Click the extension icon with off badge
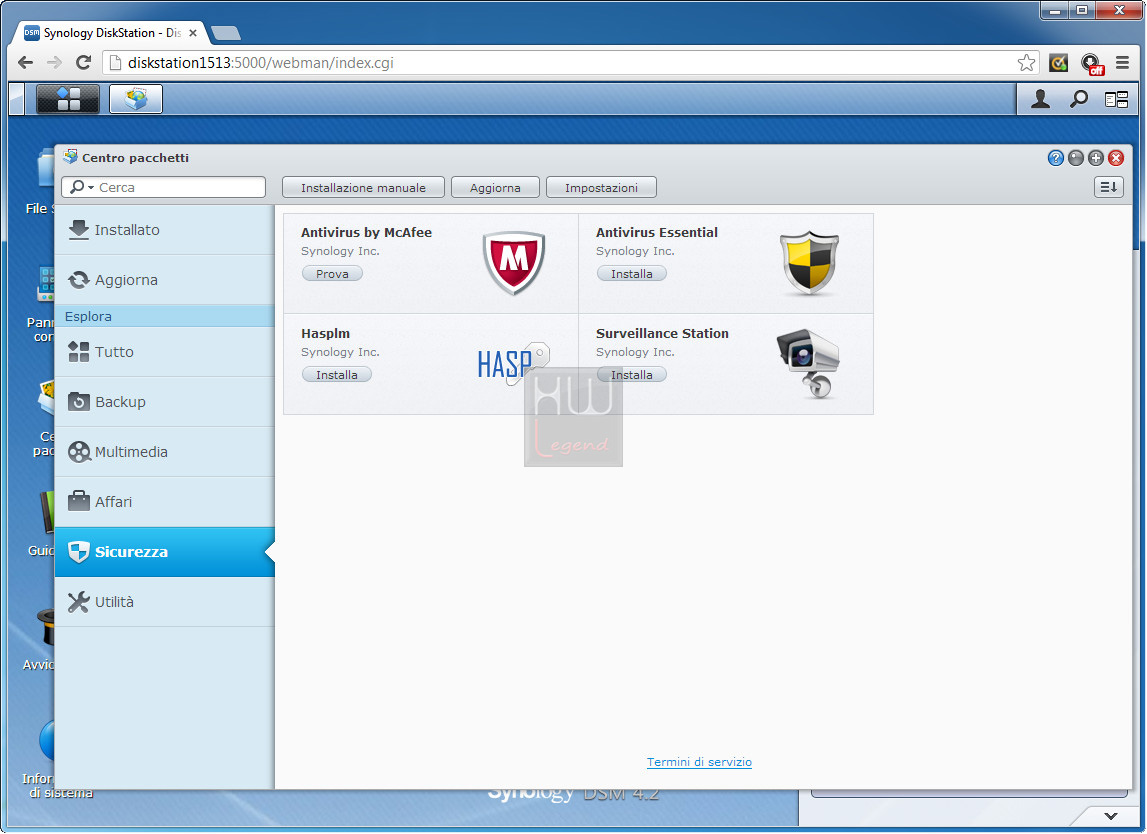This screenshot has height=834, width=1147. 1091,64
